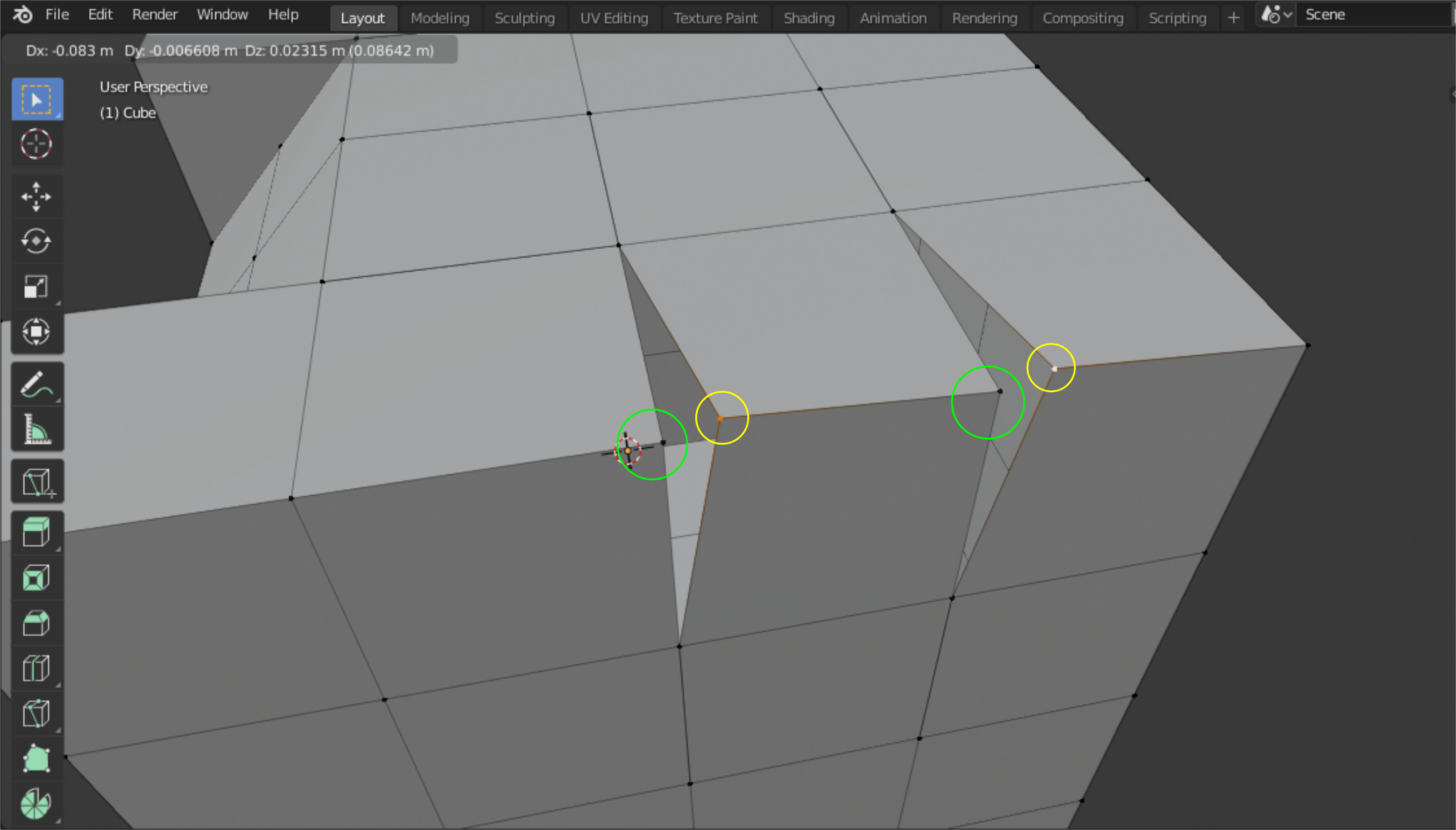Go to the Animation workspace tab

[893, 18]
